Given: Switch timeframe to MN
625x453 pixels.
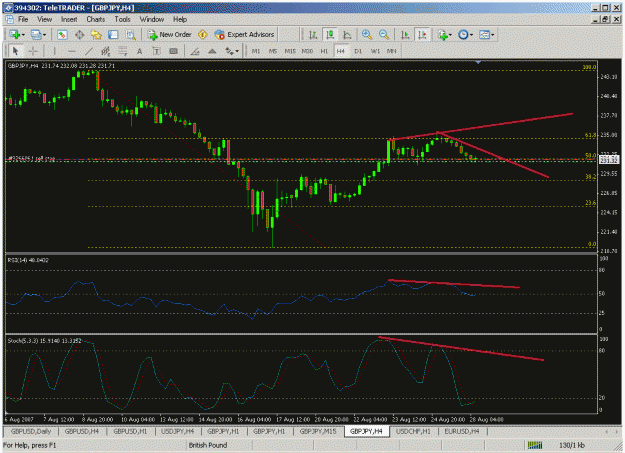Looking at the screenshot, I should 392,51.
